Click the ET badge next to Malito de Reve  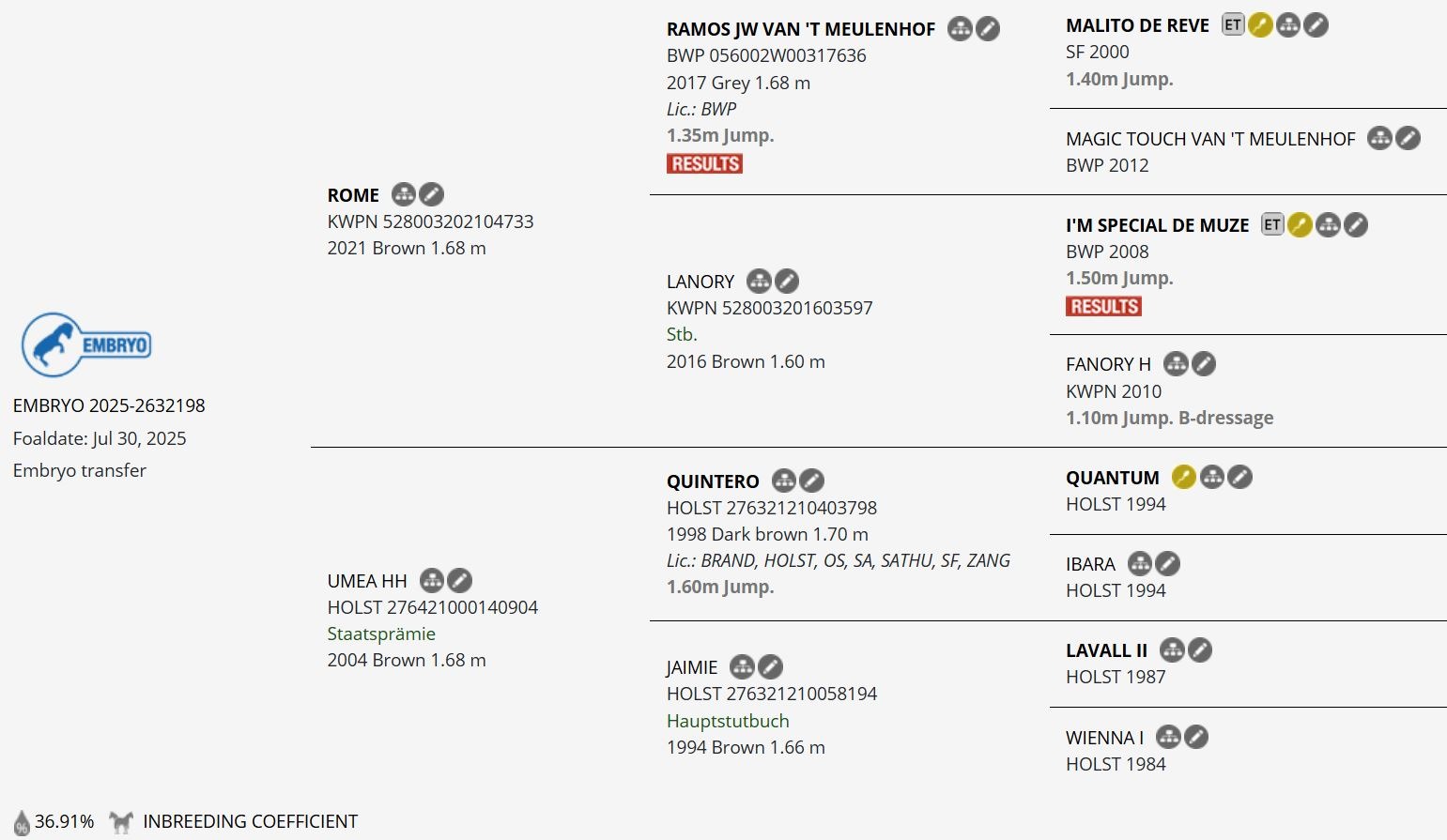pos(1232,25)
